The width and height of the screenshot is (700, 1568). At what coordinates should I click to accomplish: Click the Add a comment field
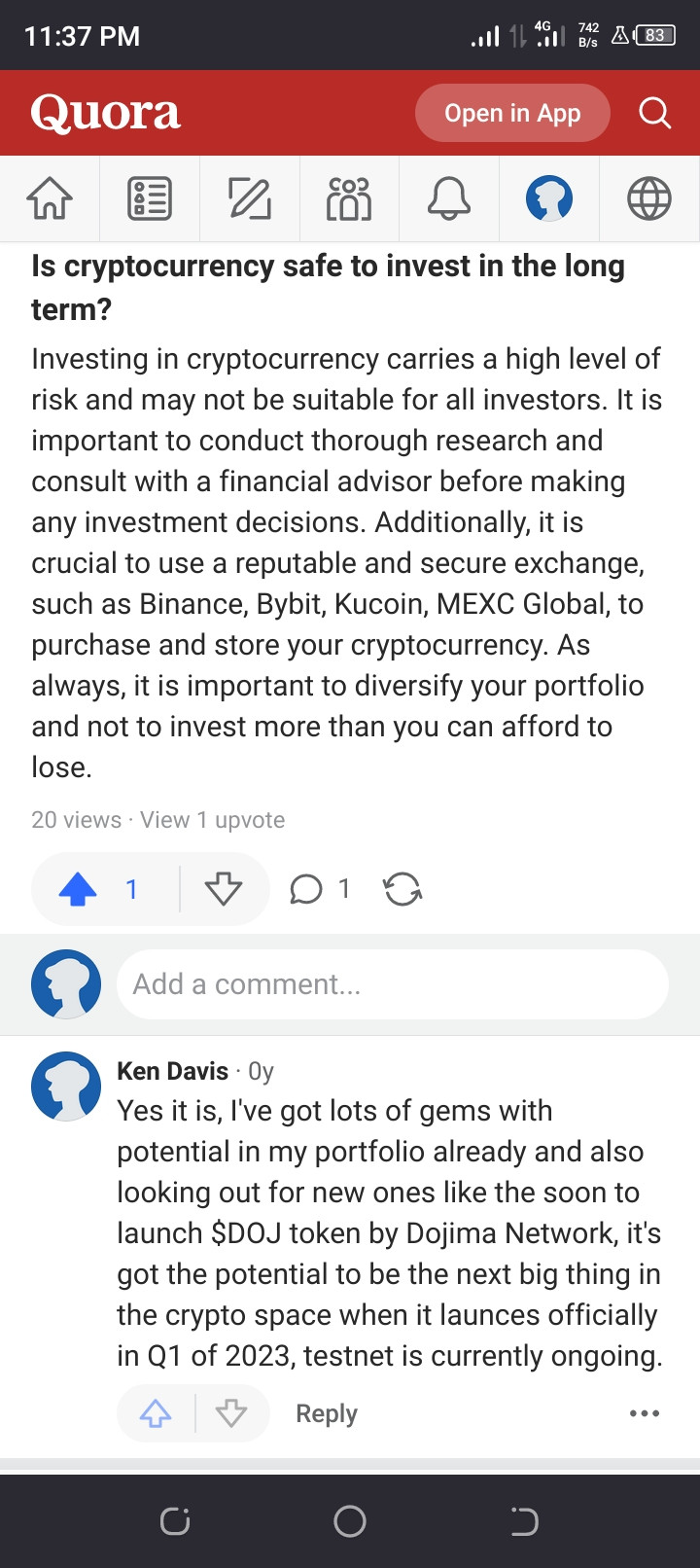click(x=393, y=984)
